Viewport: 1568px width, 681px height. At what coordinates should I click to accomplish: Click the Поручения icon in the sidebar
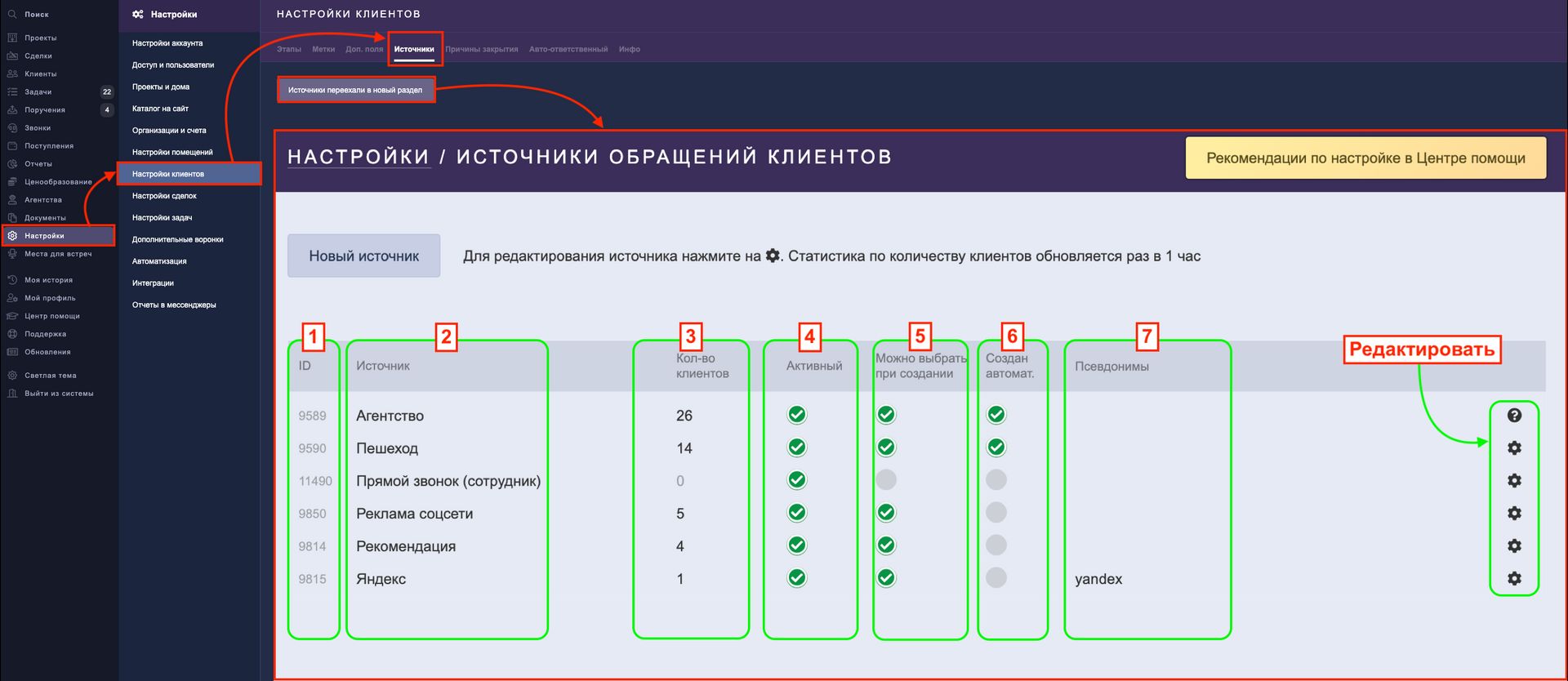[12, 109]
